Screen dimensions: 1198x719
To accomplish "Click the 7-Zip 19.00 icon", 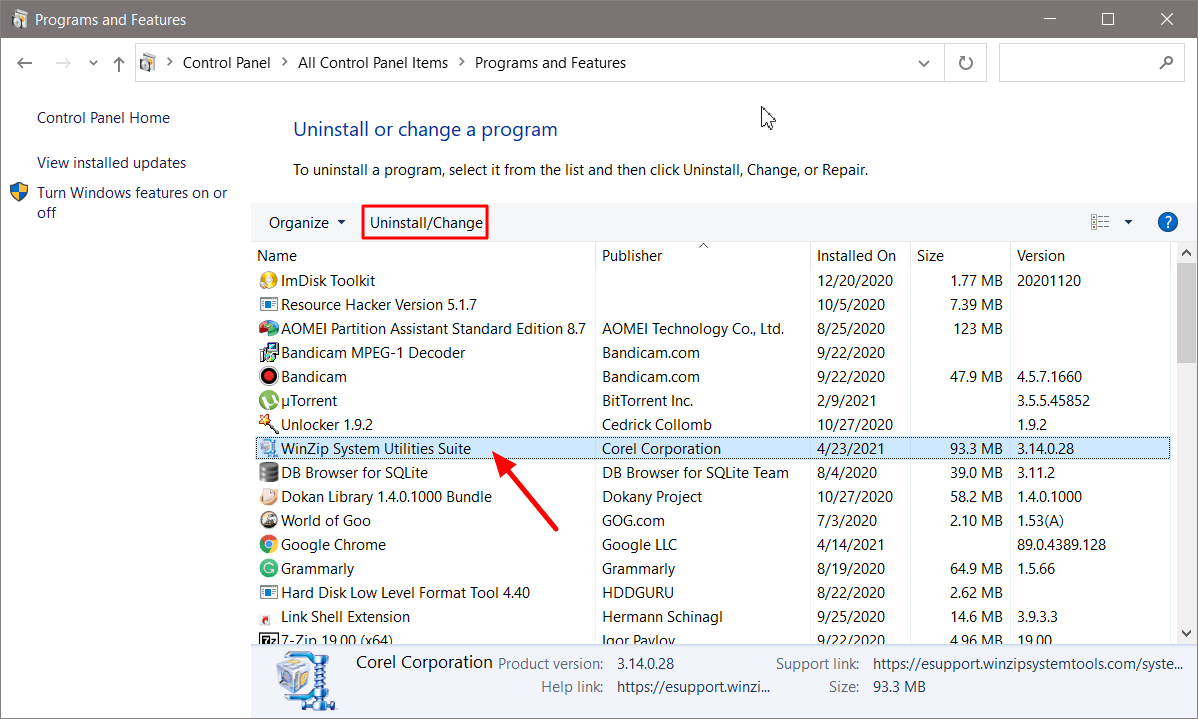I will click(x=267, y=639).
